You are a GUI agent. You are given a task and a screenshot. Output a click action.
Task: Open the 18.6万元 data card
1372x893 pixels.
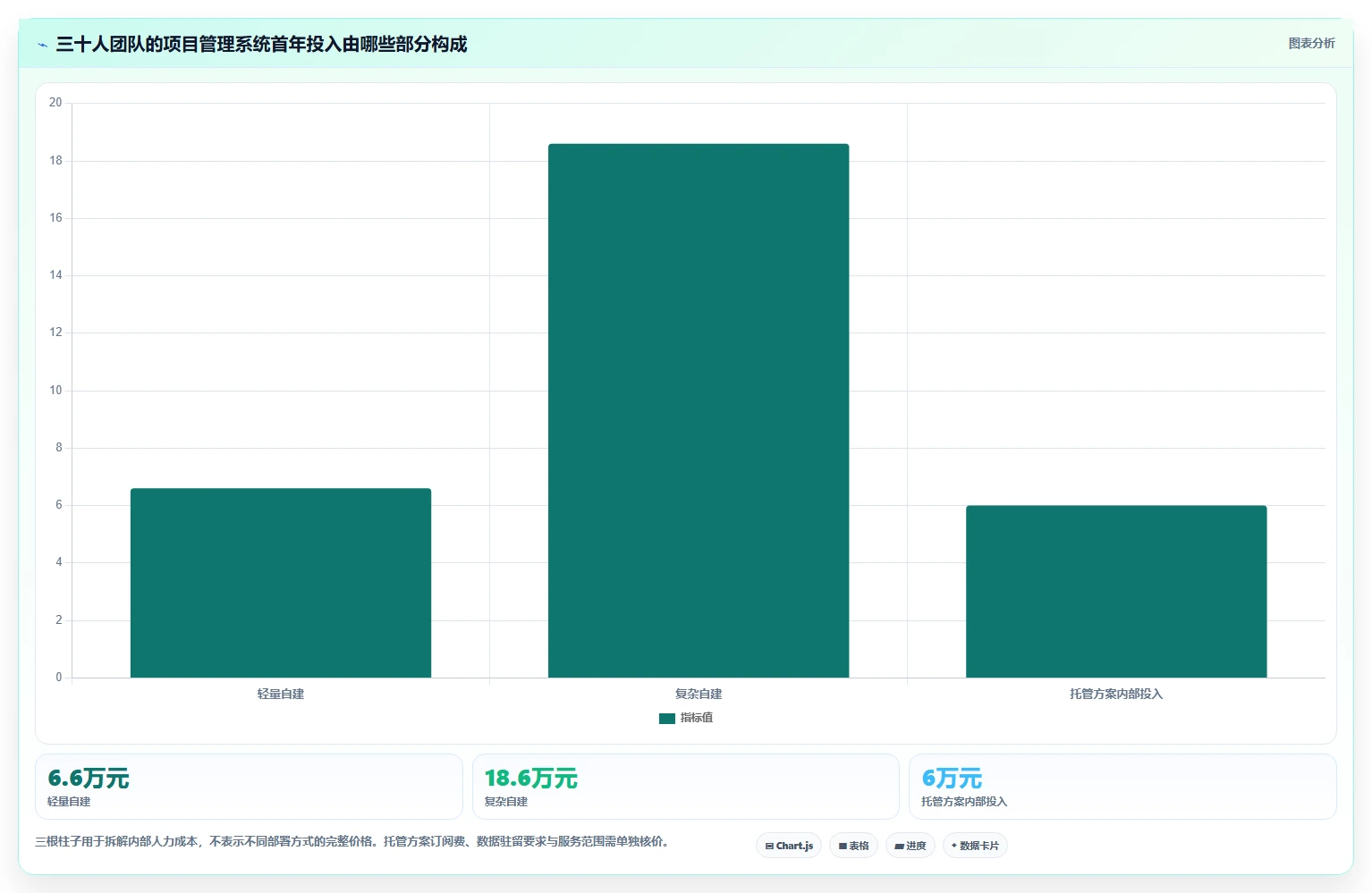[685, 787]
